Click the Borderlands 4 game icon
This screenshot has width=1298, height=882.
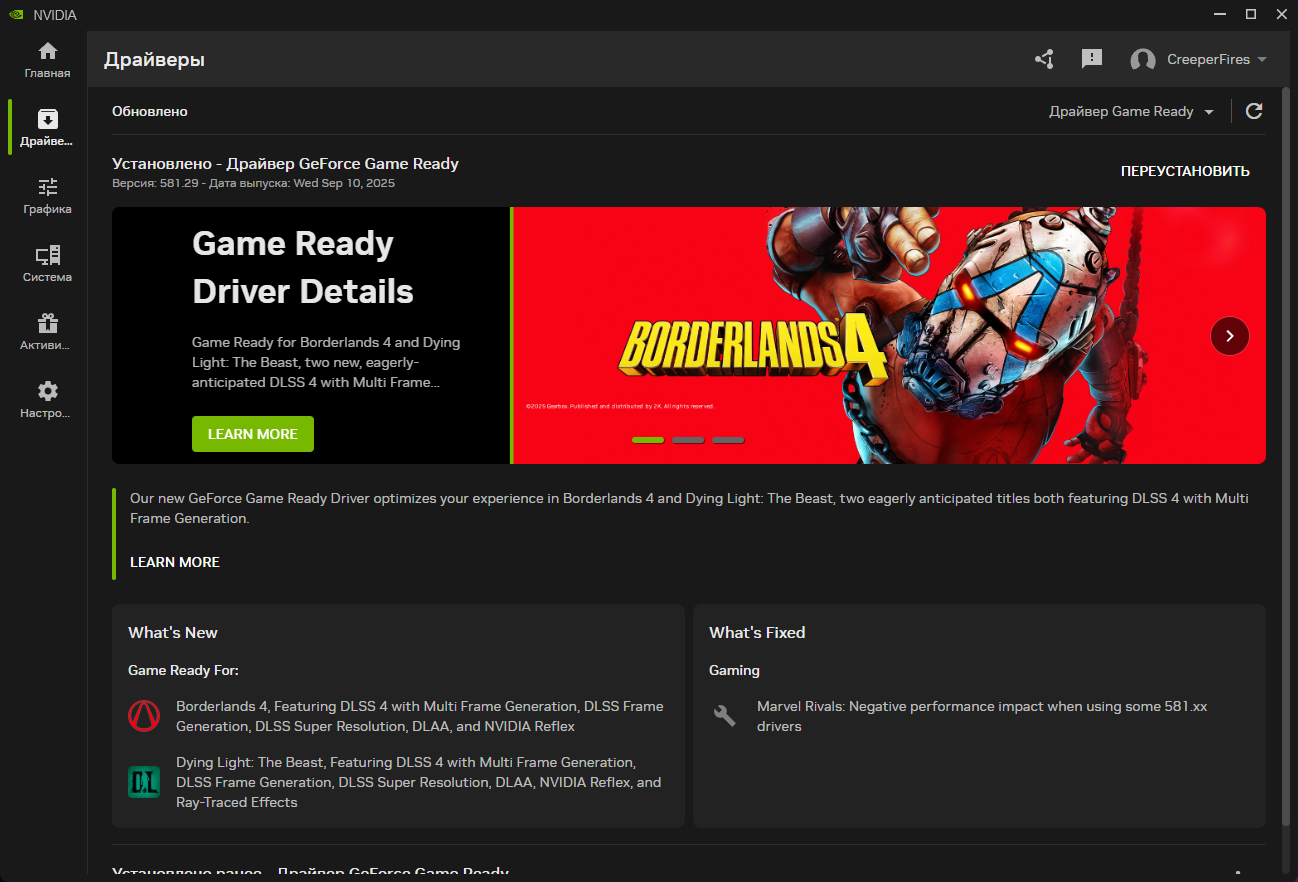[x=144, y=716]
